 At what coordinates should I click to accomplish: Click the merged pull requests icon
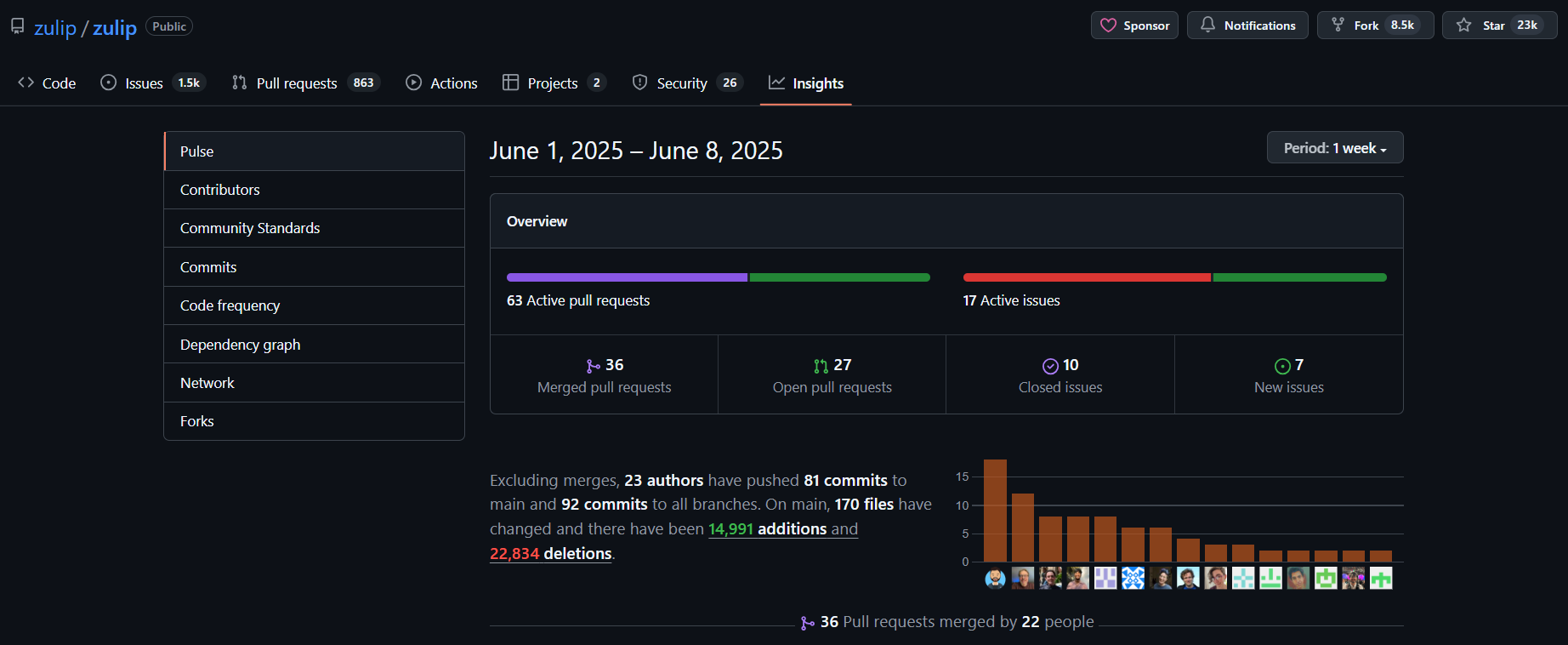pyautogui.click(x=594, y=366)
